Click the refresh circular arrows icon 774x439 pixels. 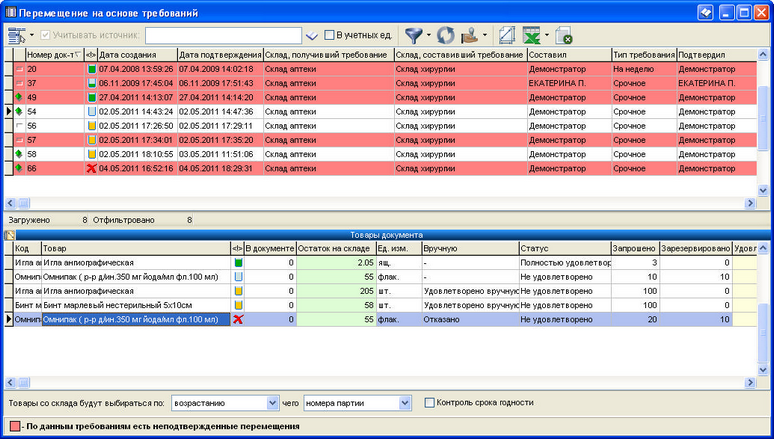[x=445, y=35]
